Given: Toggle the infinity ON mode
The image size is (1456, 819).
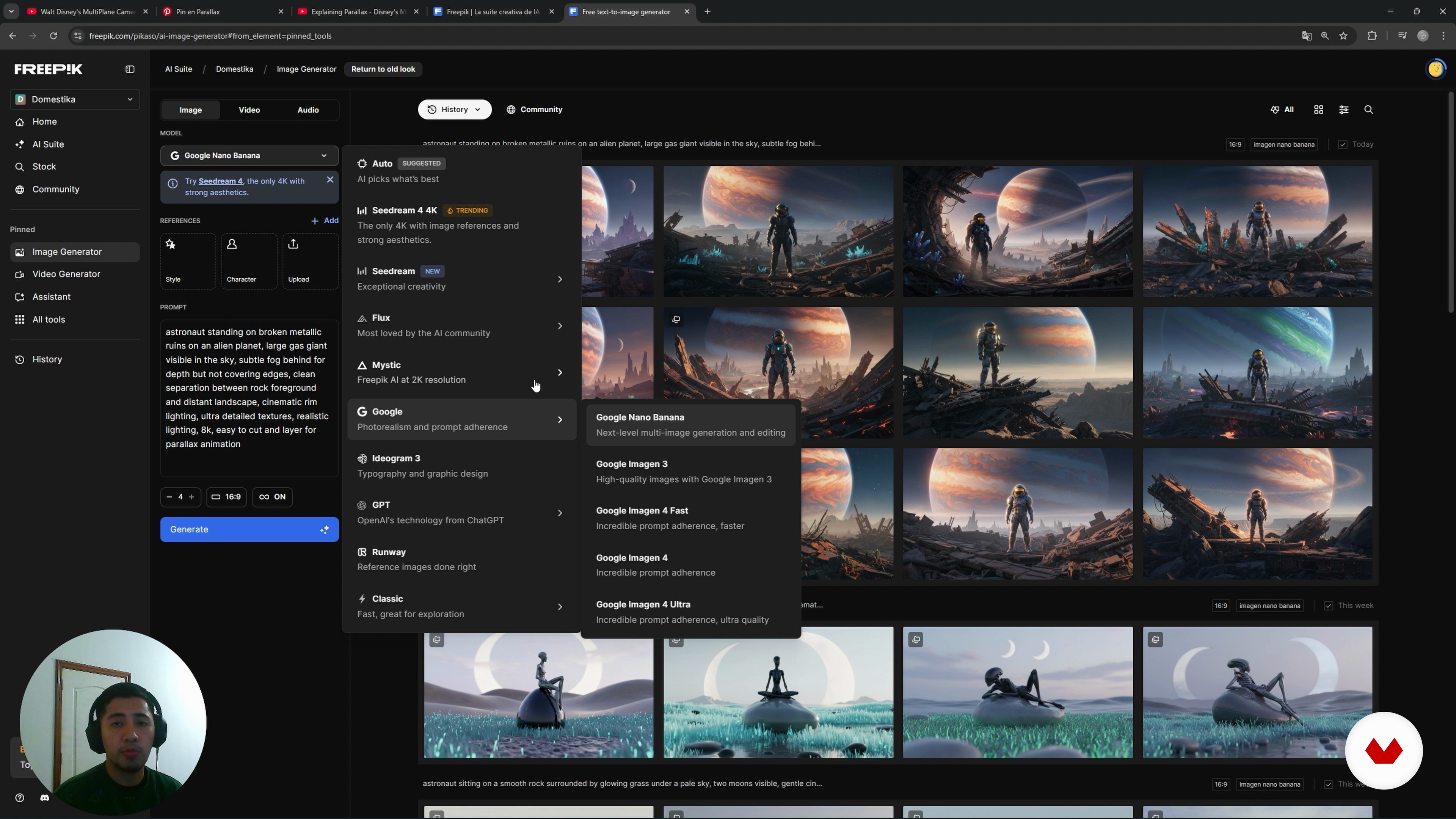Looking at the screenshot, I should pyautogui.click(x=273, y=497).
